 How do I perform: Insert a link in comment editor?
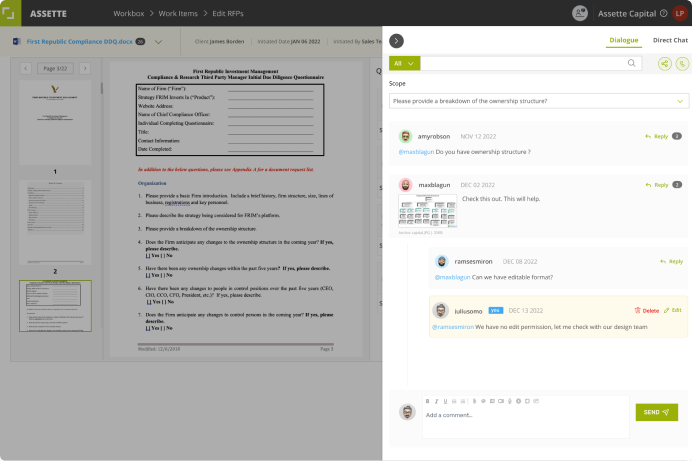pos(483,401)
